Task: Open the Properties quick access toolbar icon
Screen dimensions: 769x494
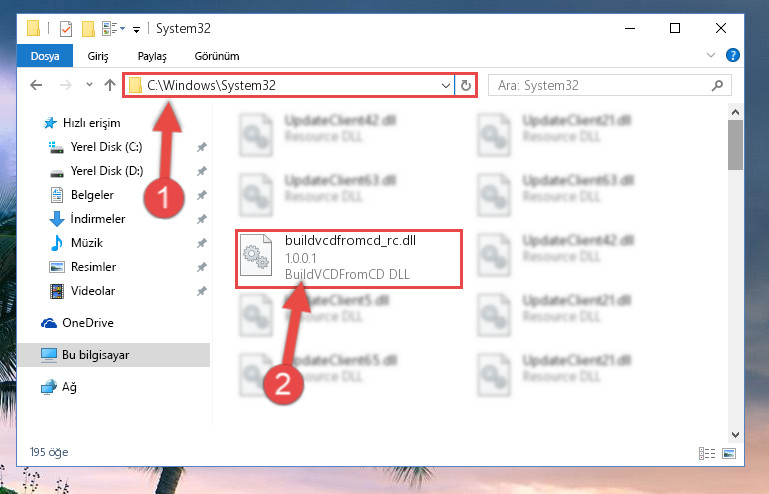Action: point(66,28)
